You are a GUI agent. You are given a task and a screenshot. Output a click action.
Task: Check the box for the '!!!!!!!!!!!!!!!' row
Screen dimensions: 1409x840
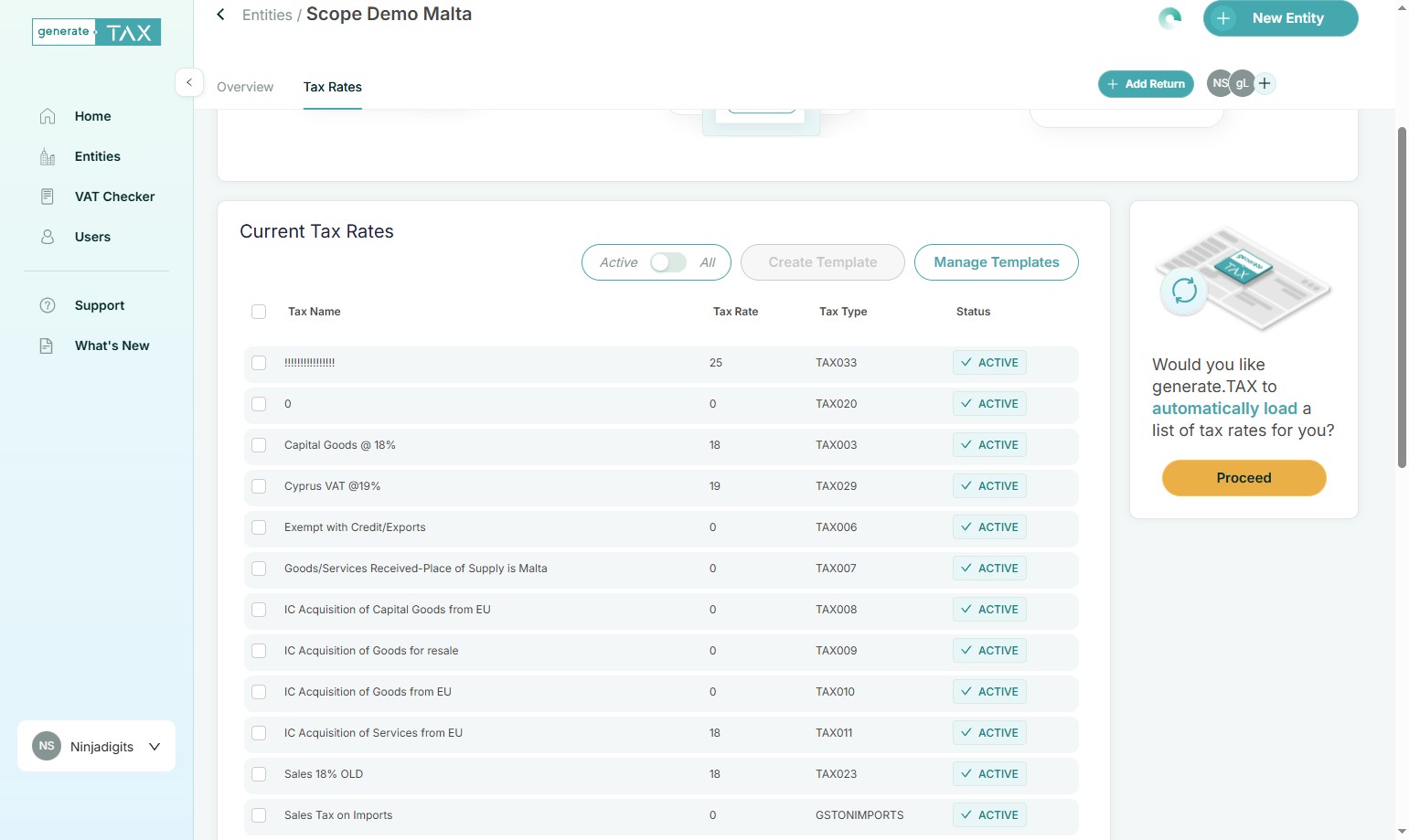point(259,363)
